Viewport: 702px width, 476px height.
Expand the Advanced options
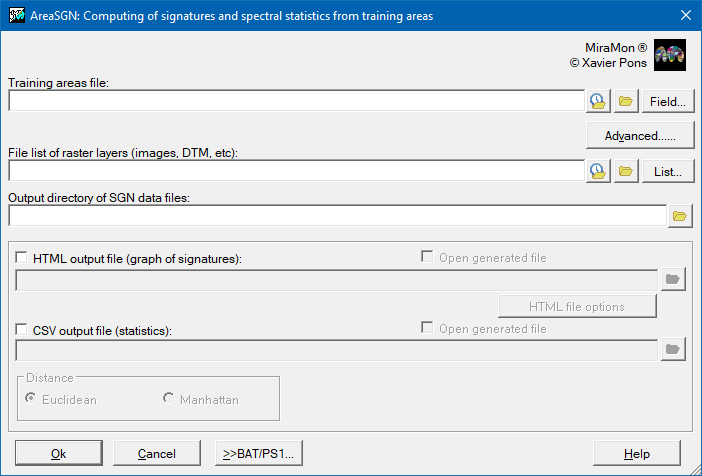[640, 135]
